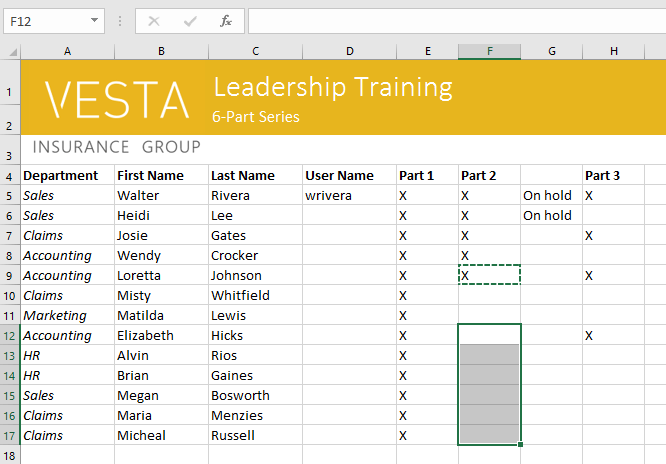This screenshot has width=666, height=464.
Task: Click the Leadership Training title banner
Action: (332, 87)
